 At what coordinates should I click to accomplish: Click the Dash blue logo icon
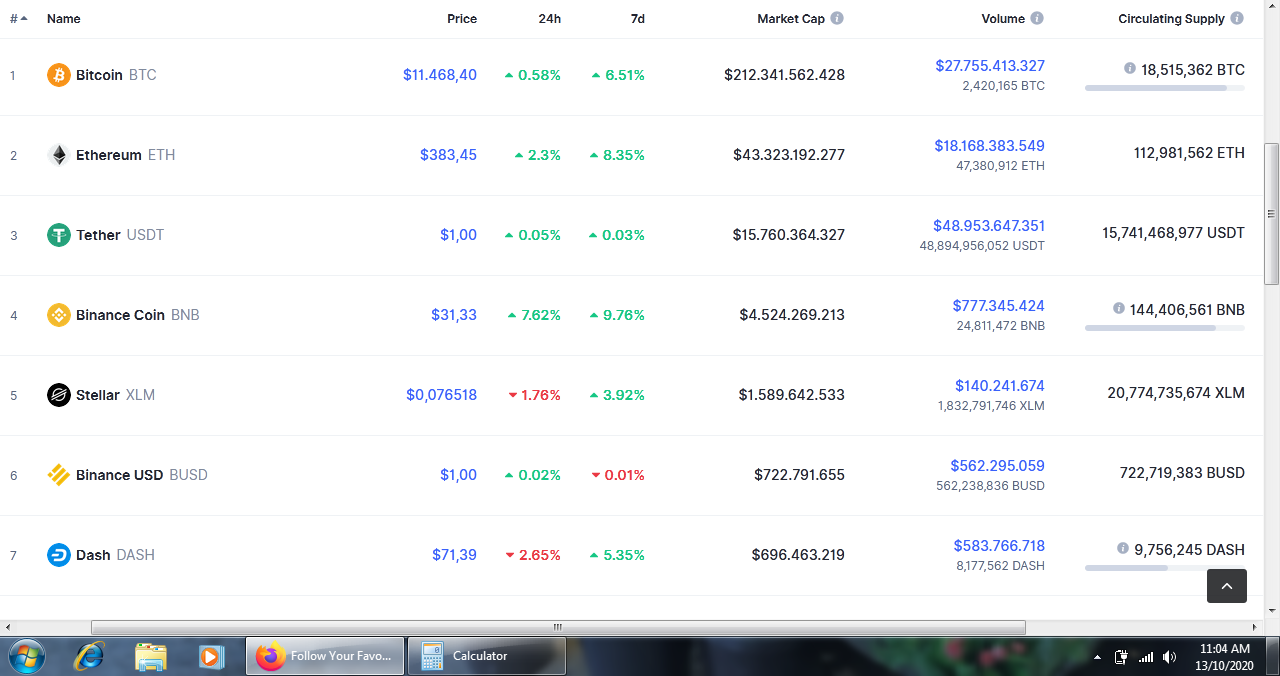click(x=59, y=555)
